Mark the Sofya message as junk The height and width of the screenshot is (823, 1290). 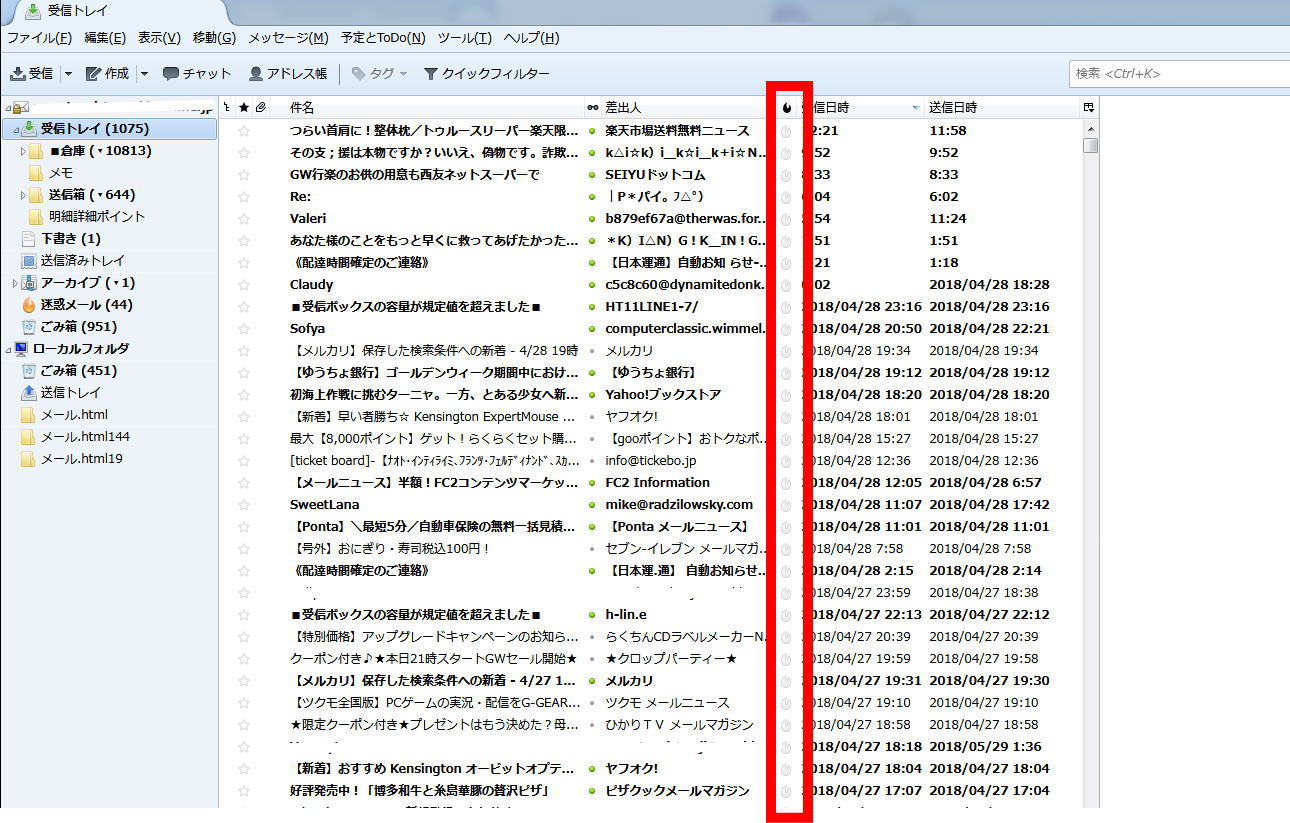click(786, 328)
